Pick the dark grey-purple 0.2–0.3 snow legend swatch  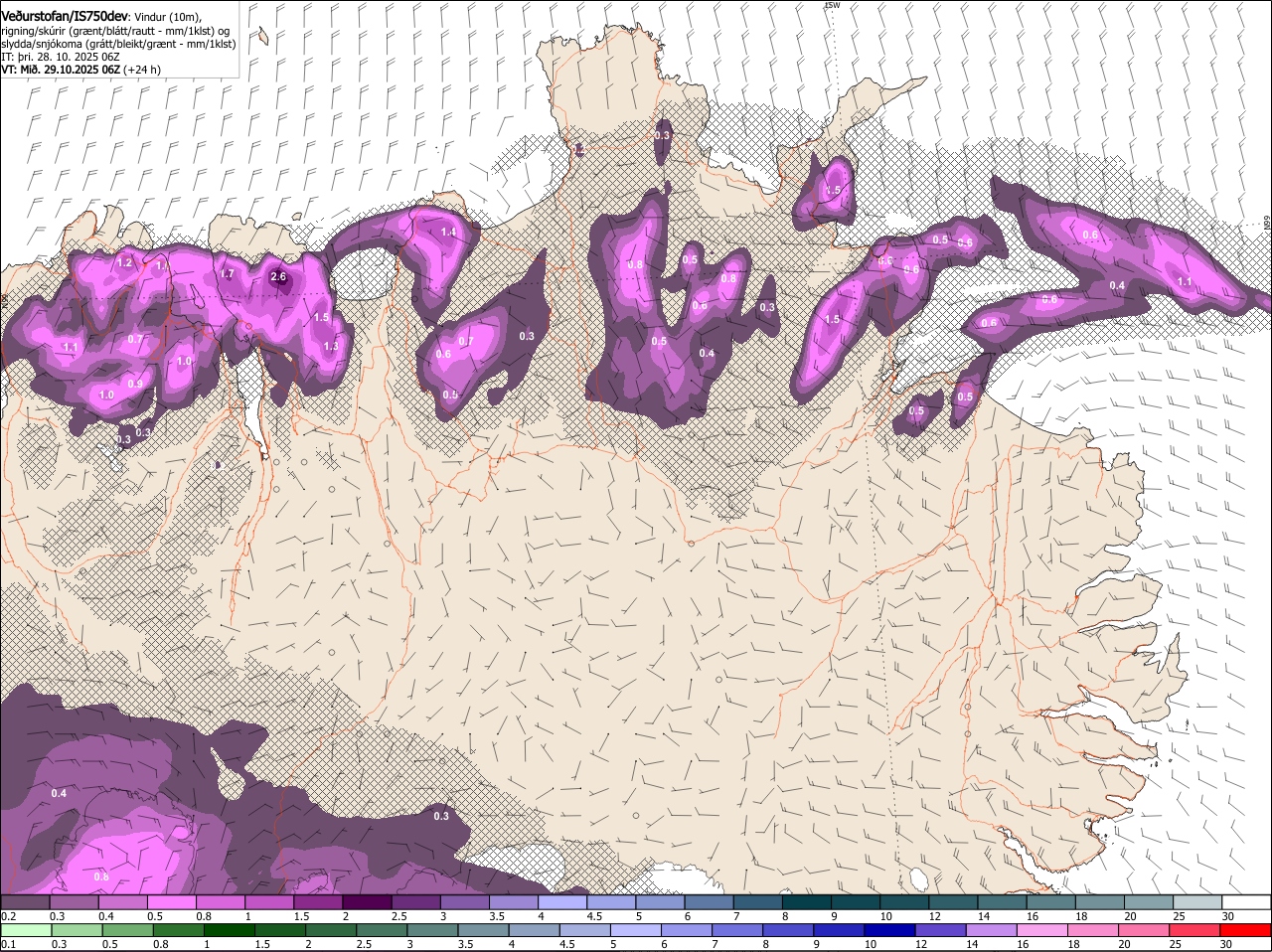click(25, 902)
